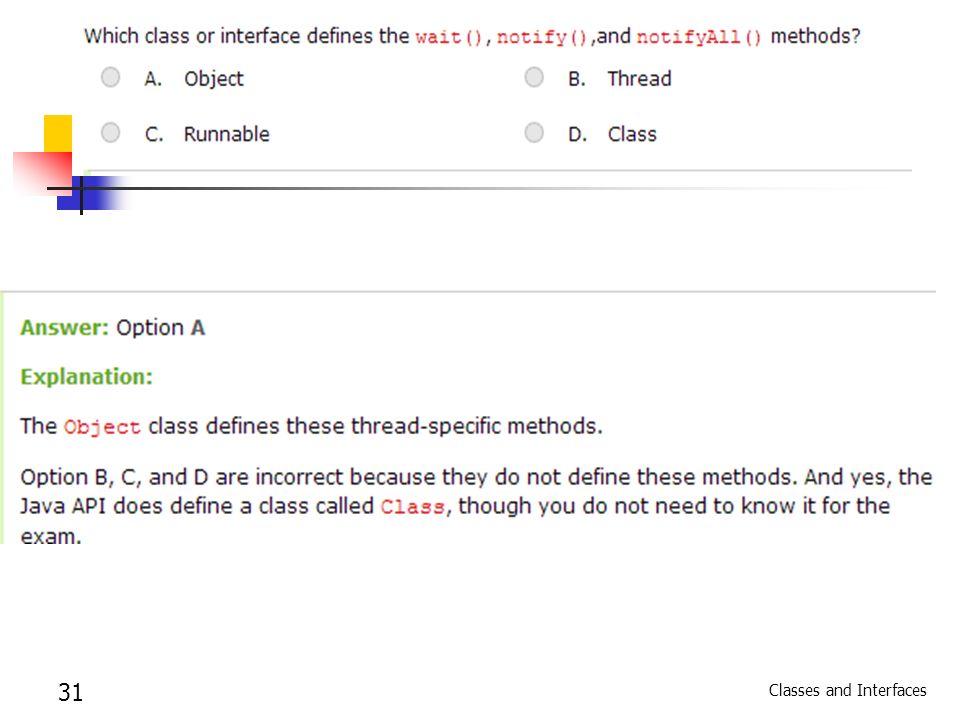The height and width of the screenshot is (720, 960).
Task: Select radio button for option B Thread
Action: click(534, 78)
